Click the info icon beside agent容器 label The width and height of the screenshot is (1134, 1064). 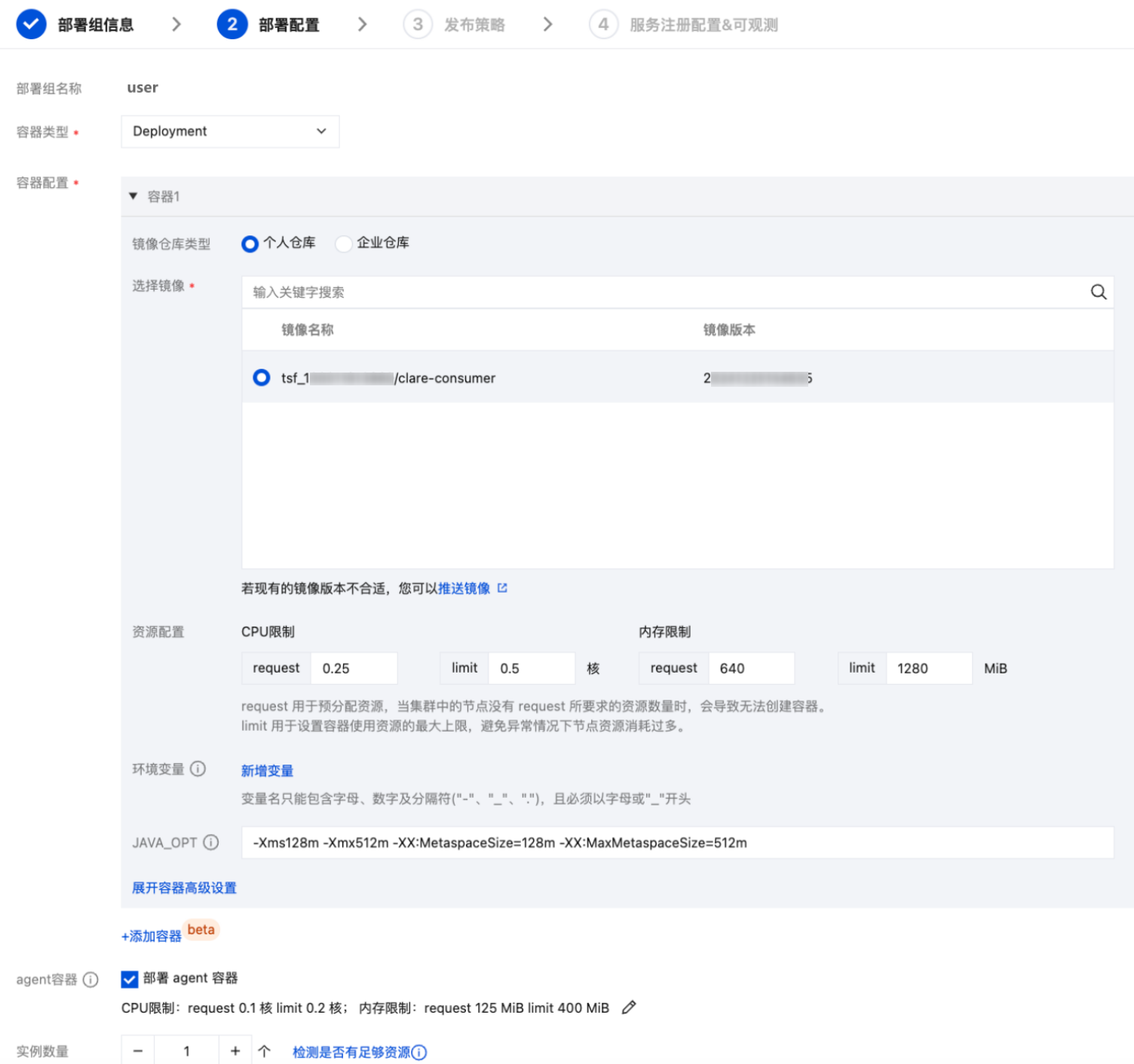tap(90, 980)
